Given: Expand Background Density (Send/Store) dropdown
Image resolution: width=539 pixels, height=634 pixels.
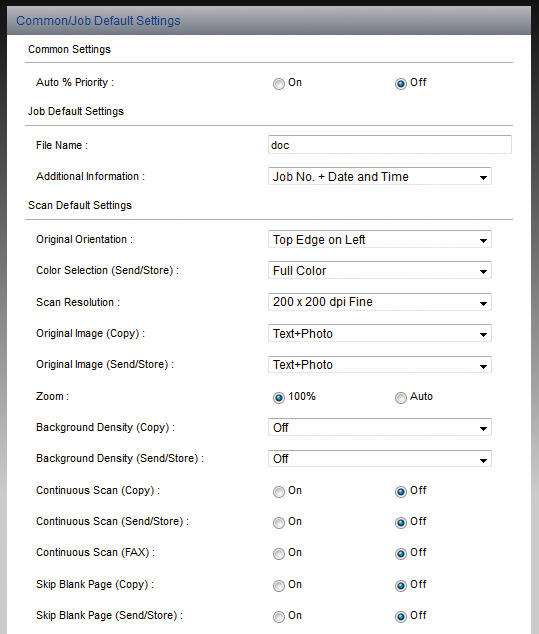Looking at the screenshot, I should click(x=379, y=459).
